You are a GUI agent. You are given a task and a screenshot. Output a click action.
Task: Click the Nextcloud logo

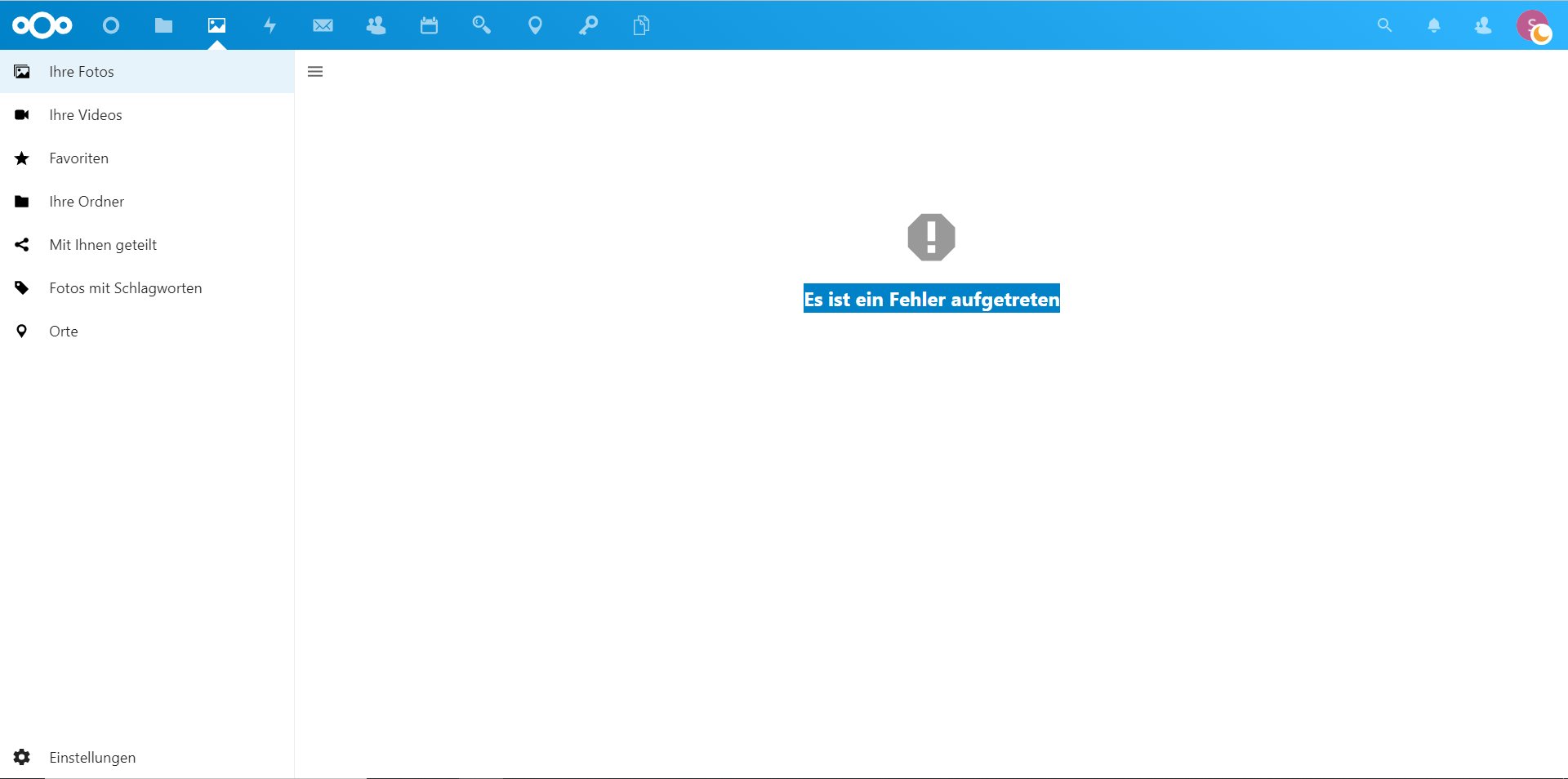[41, 25]
